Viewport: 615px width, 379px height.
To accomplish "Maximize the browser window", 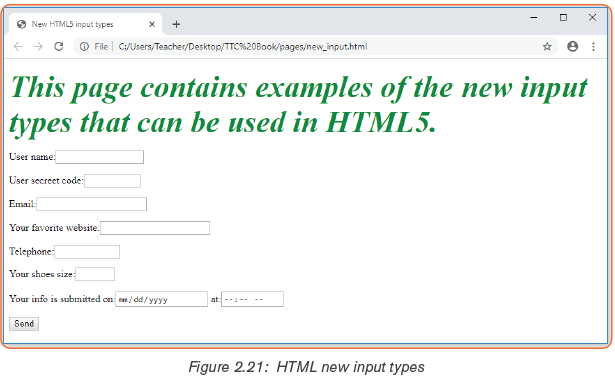I will (x=563, y=17).
